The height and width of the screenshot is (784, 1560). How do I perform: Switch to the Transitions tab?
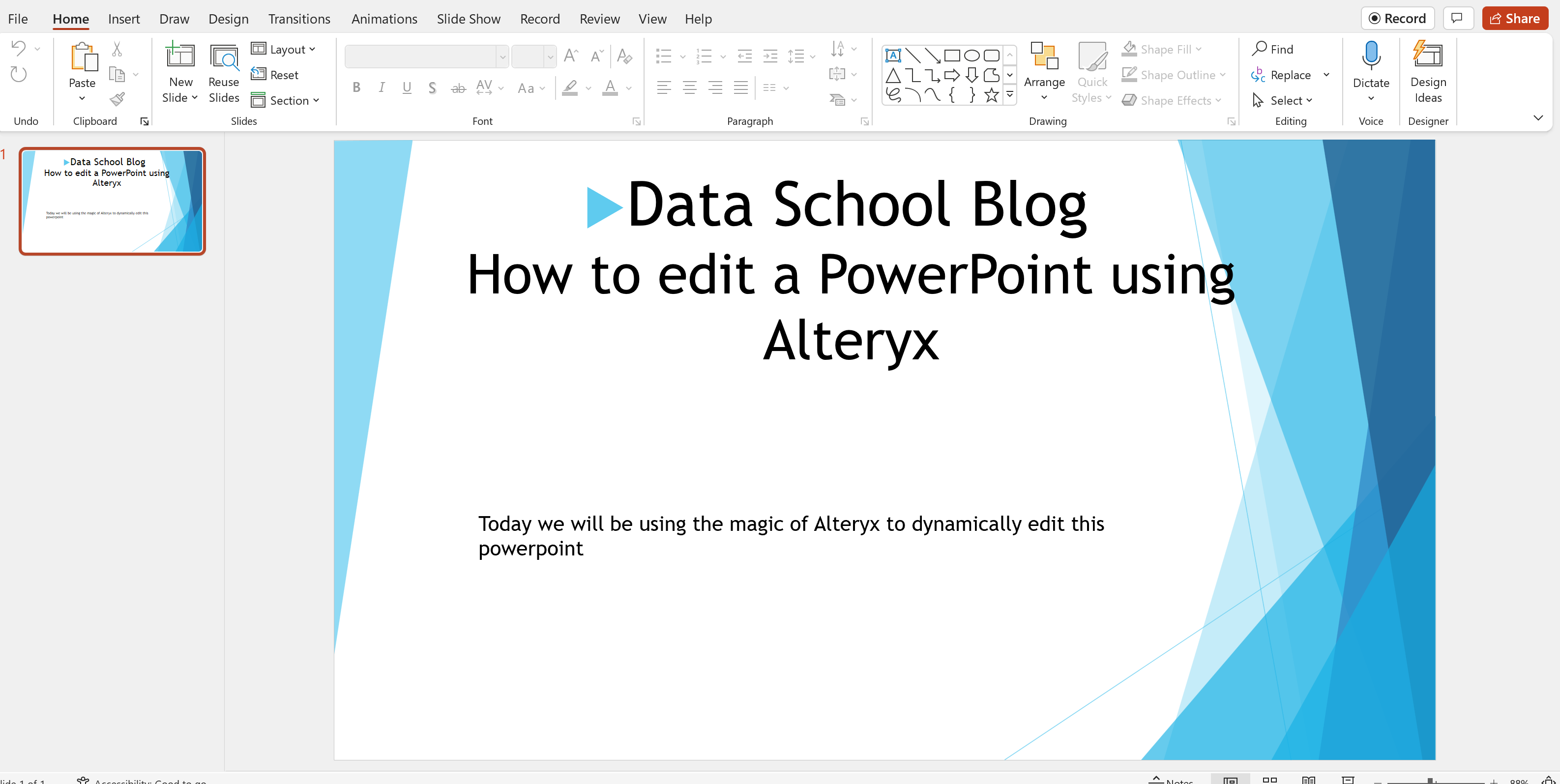(x=299, y=19)
